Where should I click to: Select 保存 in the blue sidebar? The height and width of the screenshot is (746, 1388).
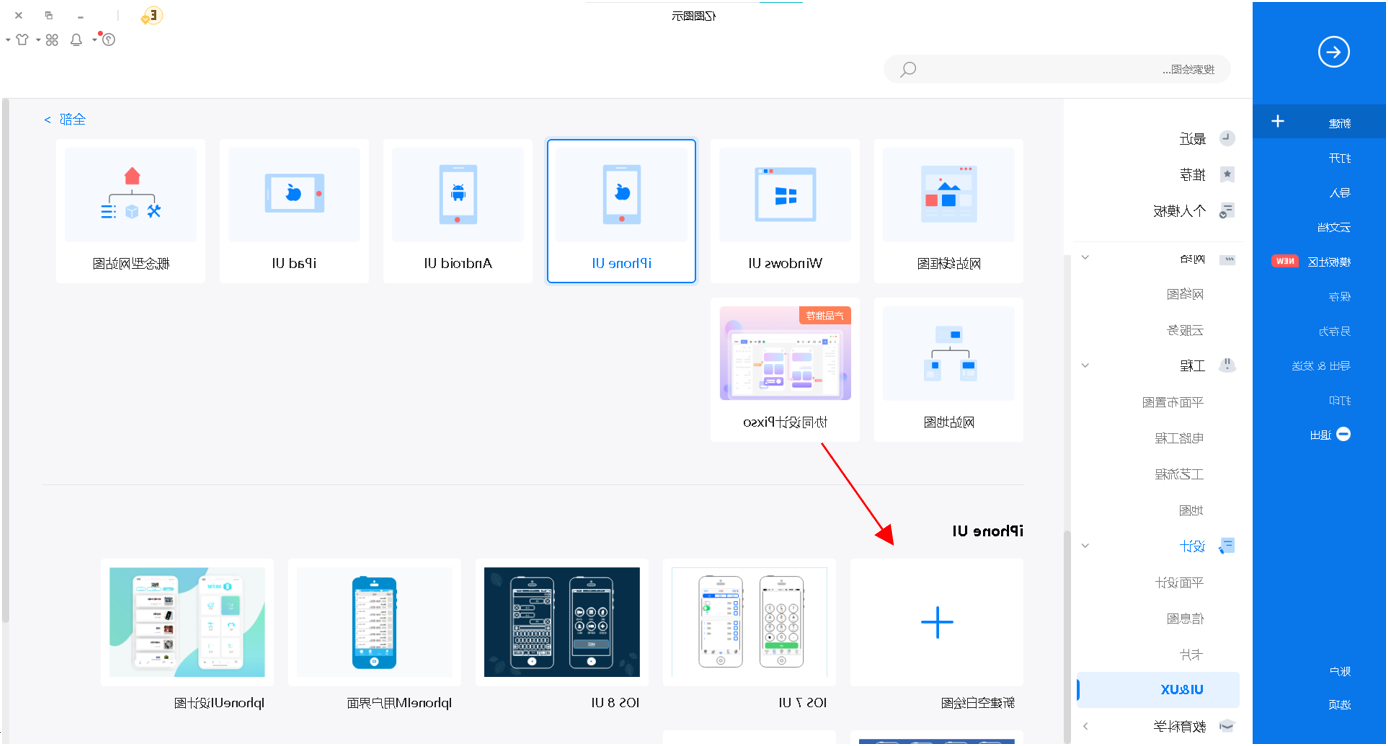[x=1339, y=297]
